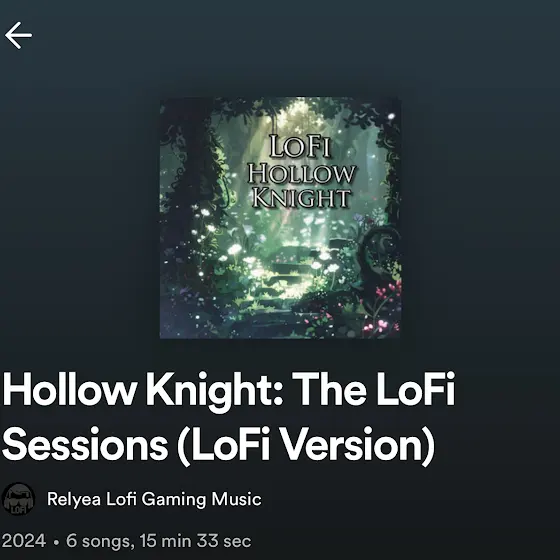Tap the LoFi Hollow Knight lettering on cover
Screen dimensions: 560x560
click(302, 171)
